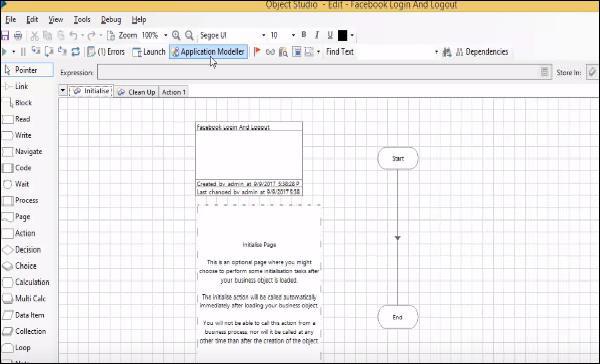Viewport: 600px width, 364px height.
Task: Open the page list dropdown before Initialise tab
Action: point(63,91)
